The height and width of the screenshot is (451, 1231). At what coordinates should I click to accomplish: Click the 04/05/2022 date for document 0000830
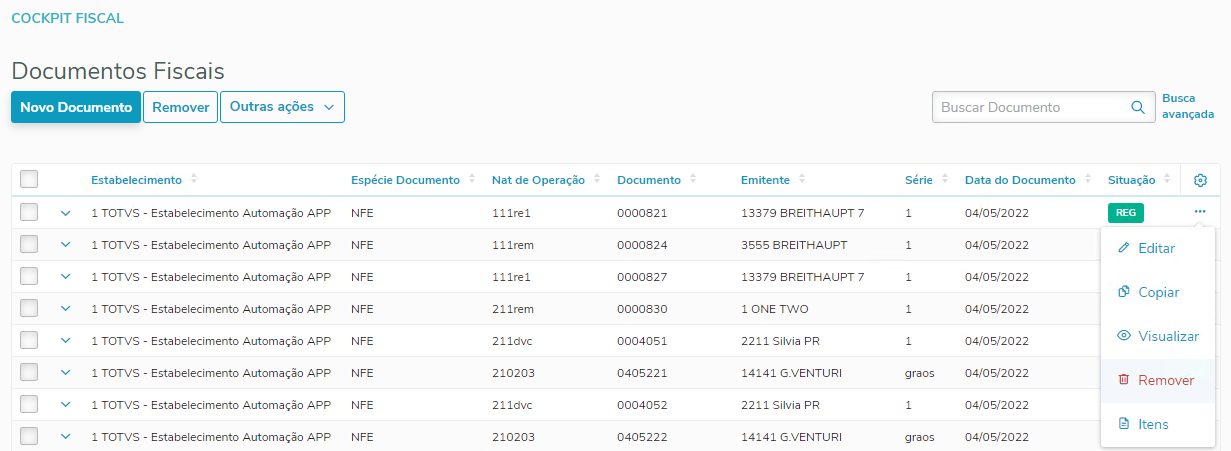(997, 309)
